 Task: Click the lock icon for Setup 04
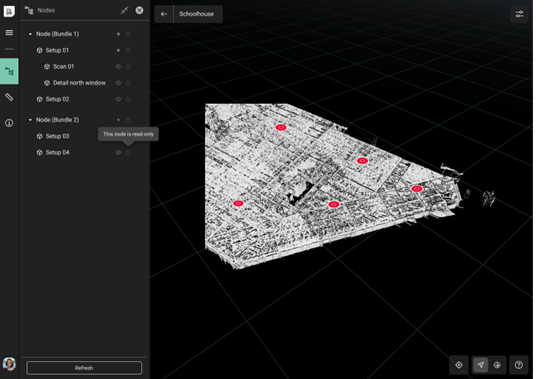point(128,153)
